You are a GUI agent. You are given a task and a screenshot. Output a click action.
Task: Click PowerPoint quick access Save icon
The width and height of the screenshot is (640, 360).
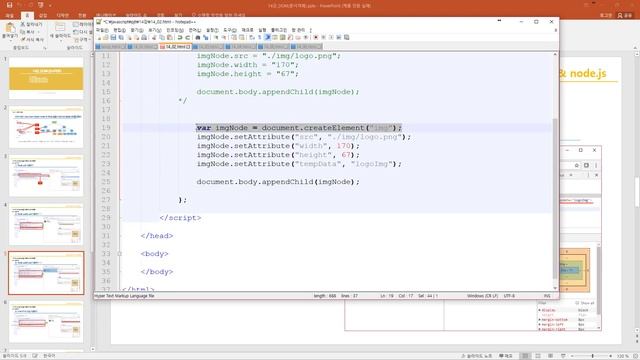click(9, 5)
